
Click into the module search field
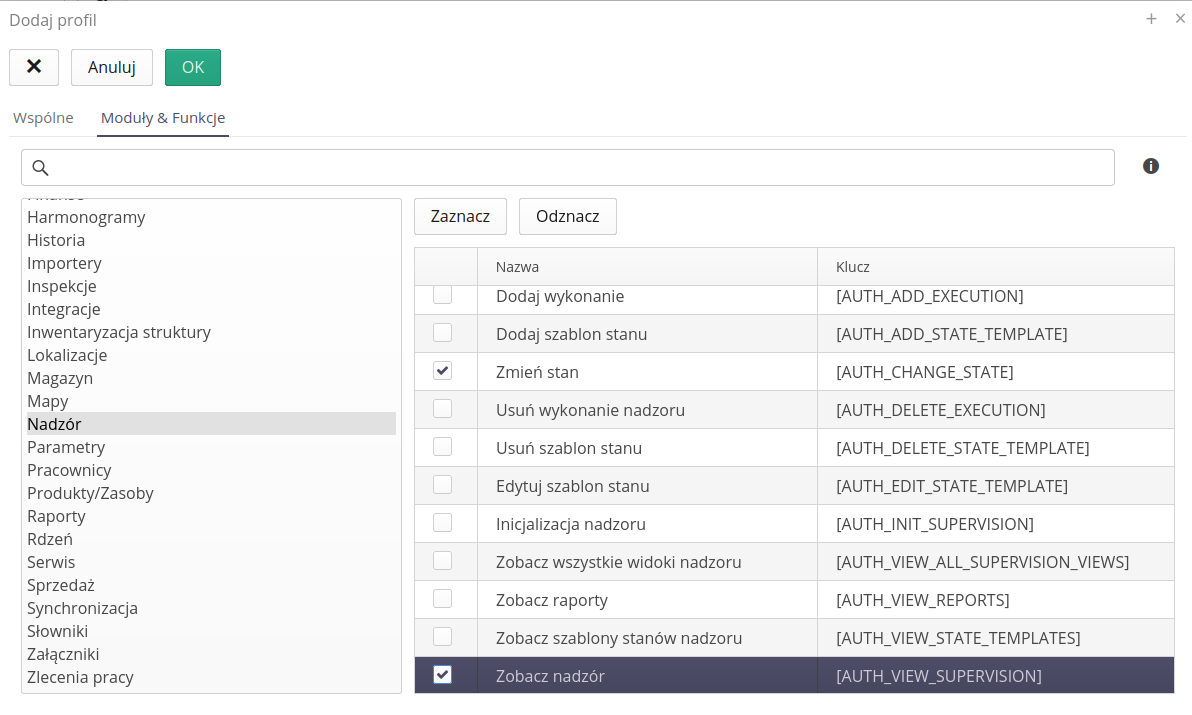(x=580, y=168)
